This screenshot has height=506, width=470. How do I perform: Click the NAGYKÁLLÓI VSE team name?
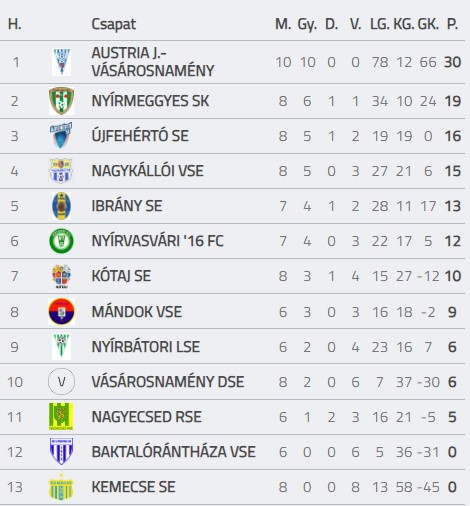coord(147,171)
